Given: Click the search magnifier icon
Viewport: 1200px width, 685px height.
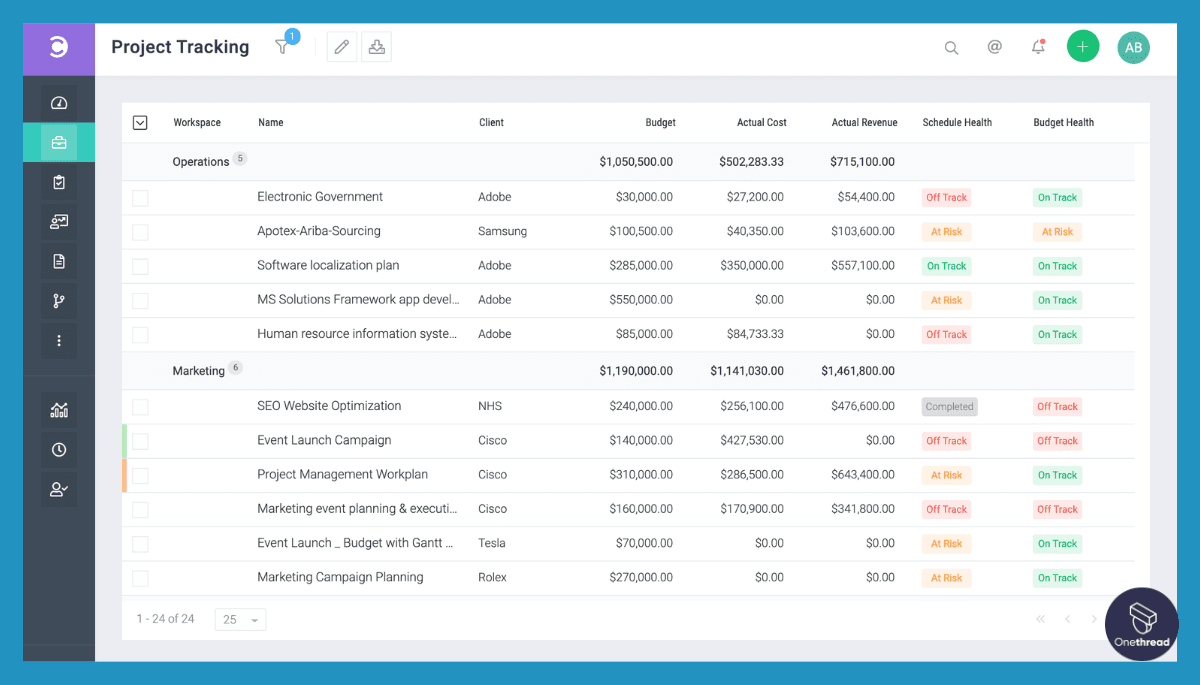Looking at the screenshot, I should (951, 48).
